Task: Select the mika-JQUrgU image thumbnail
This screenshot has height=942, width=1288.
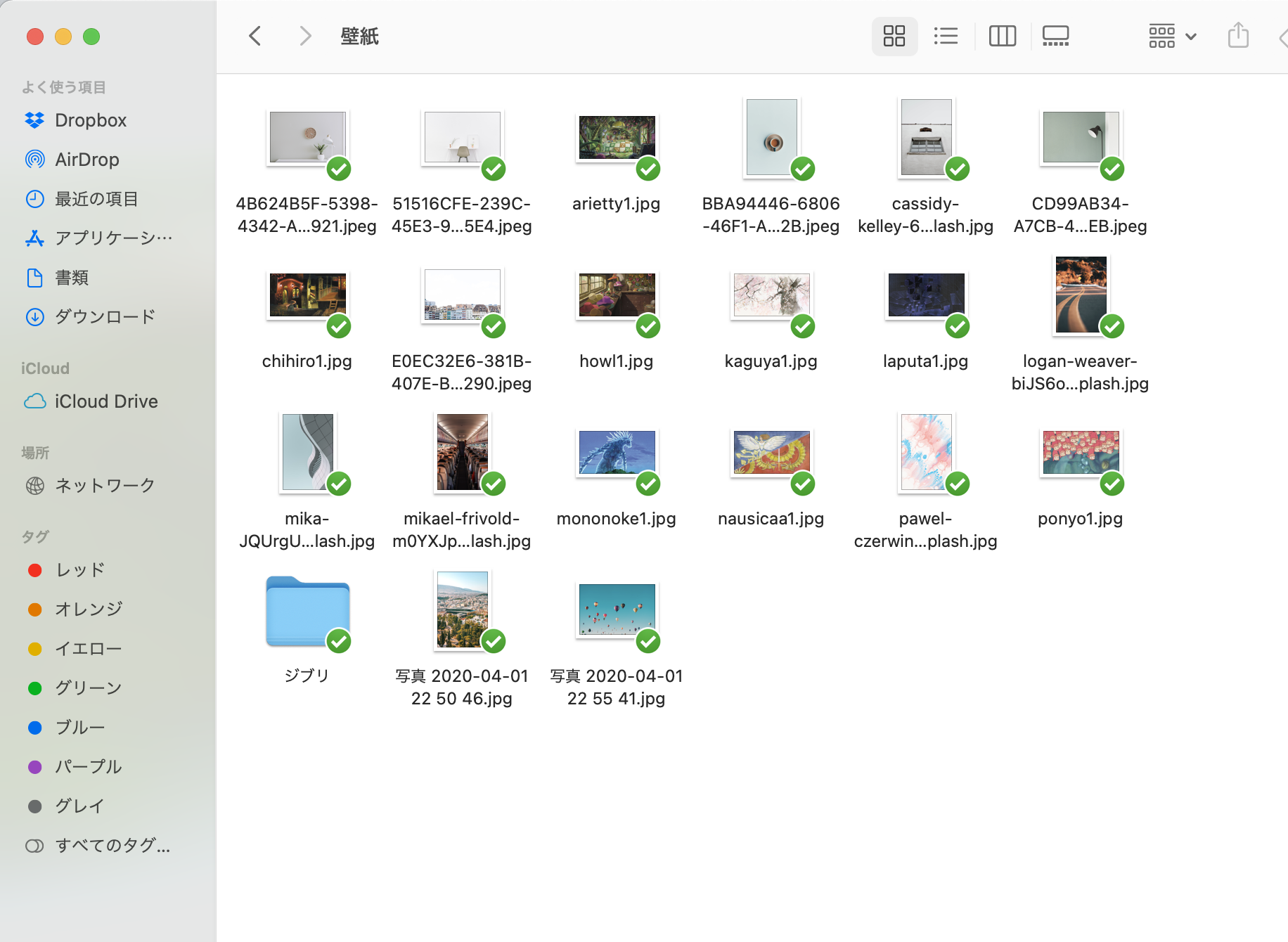Action: click(307, 452)
